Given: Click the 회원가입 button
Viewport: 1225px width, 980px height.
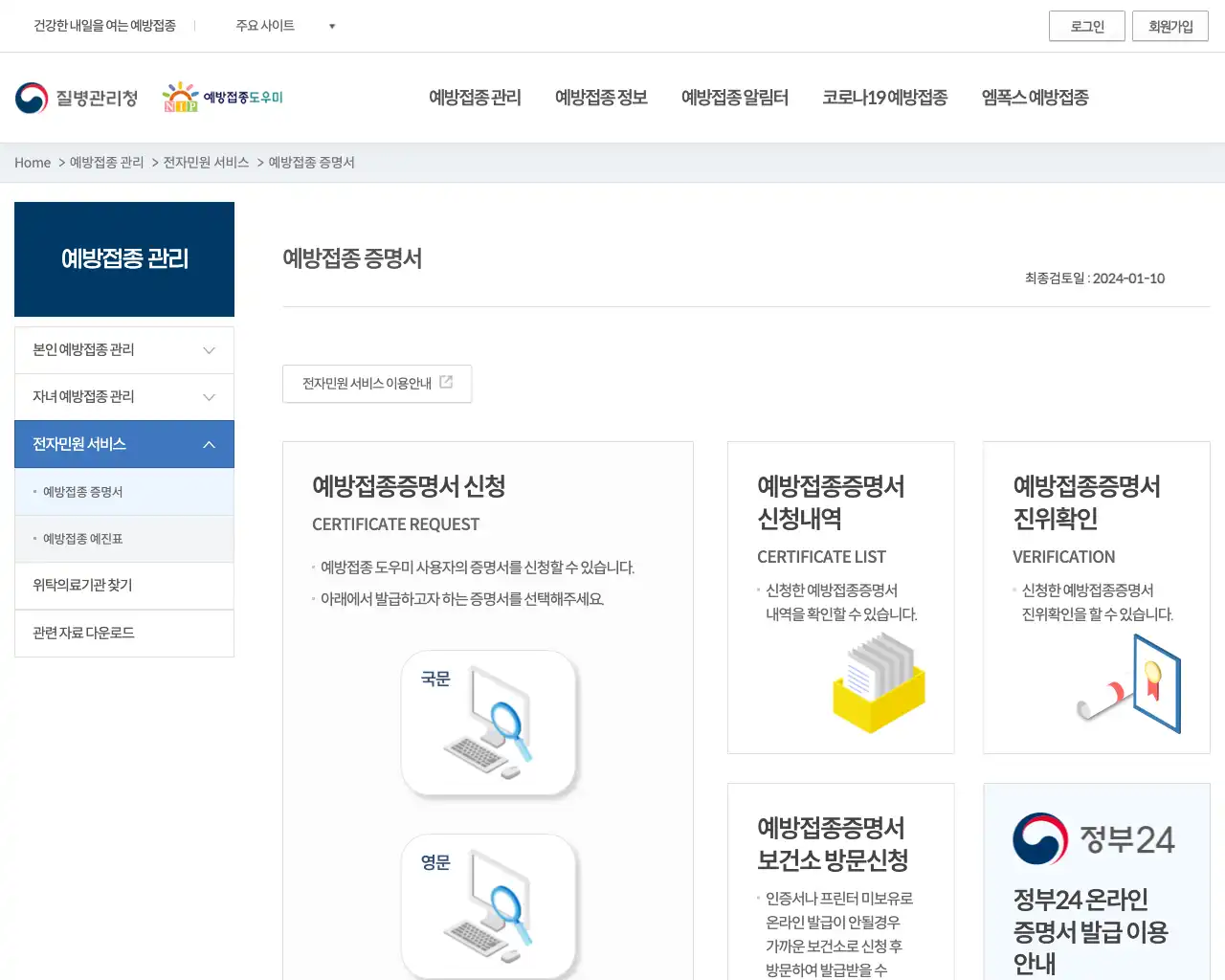Looking at the screenshot, I should 1169,26.
